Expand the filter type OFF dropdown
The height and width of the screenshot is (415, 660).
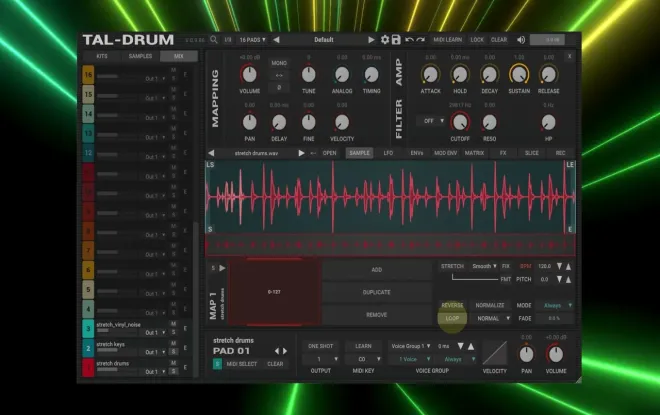click(x=431, y=121)
